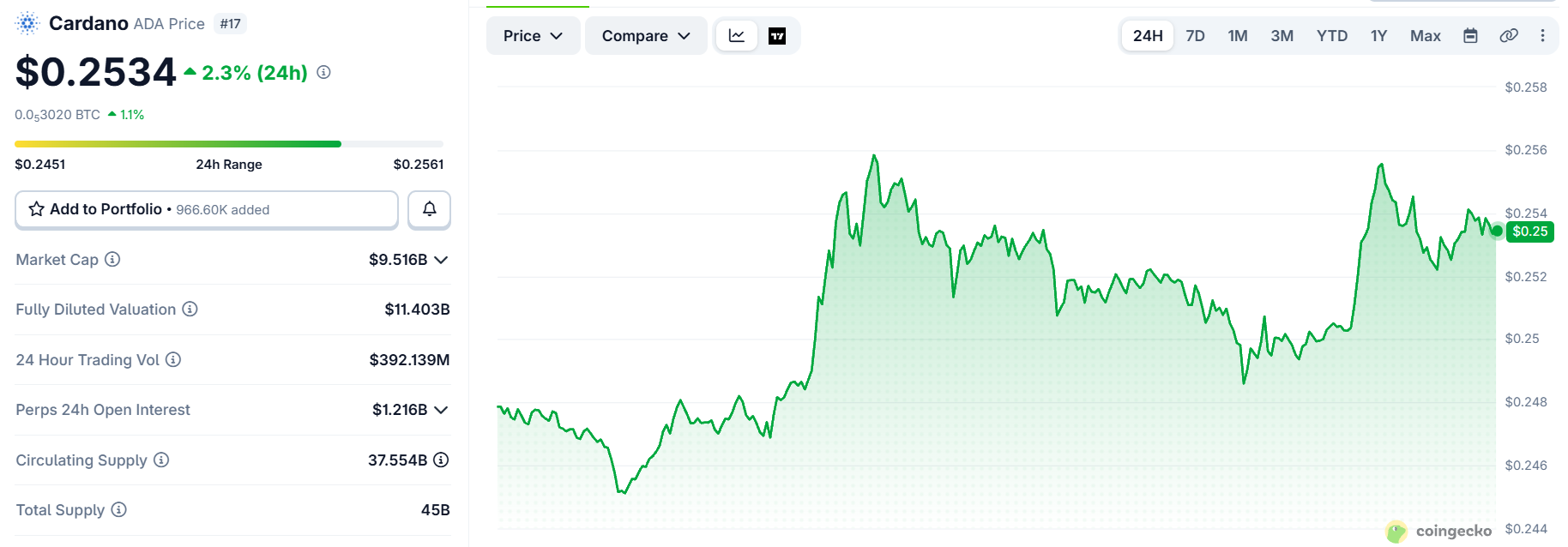The width and height of the screenshot is (1568, 547).
Task: Click the Total Supply info icon
Action: point(119,509)
